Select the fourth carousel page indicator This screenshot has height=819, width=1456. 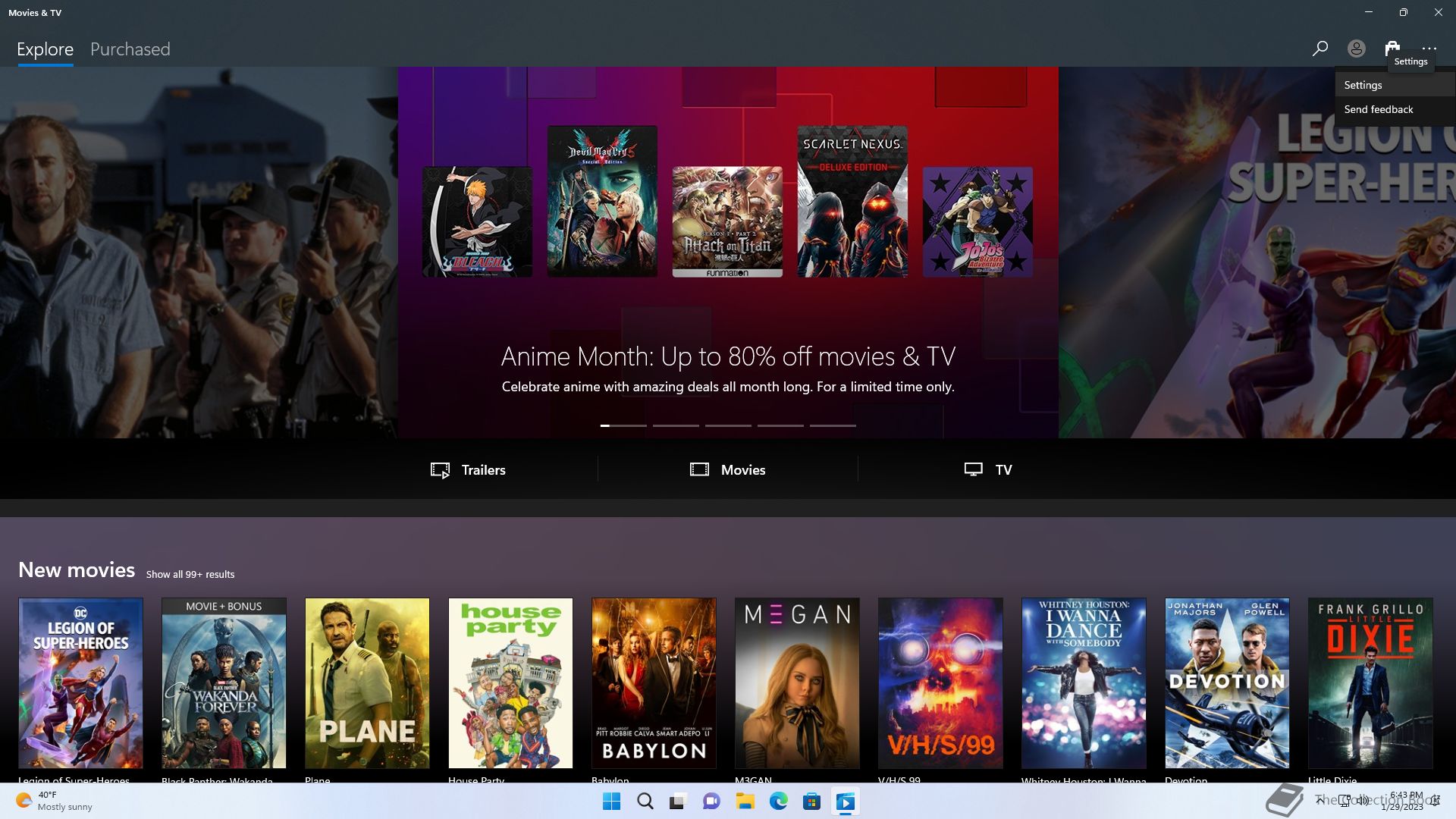click(780, 425)
